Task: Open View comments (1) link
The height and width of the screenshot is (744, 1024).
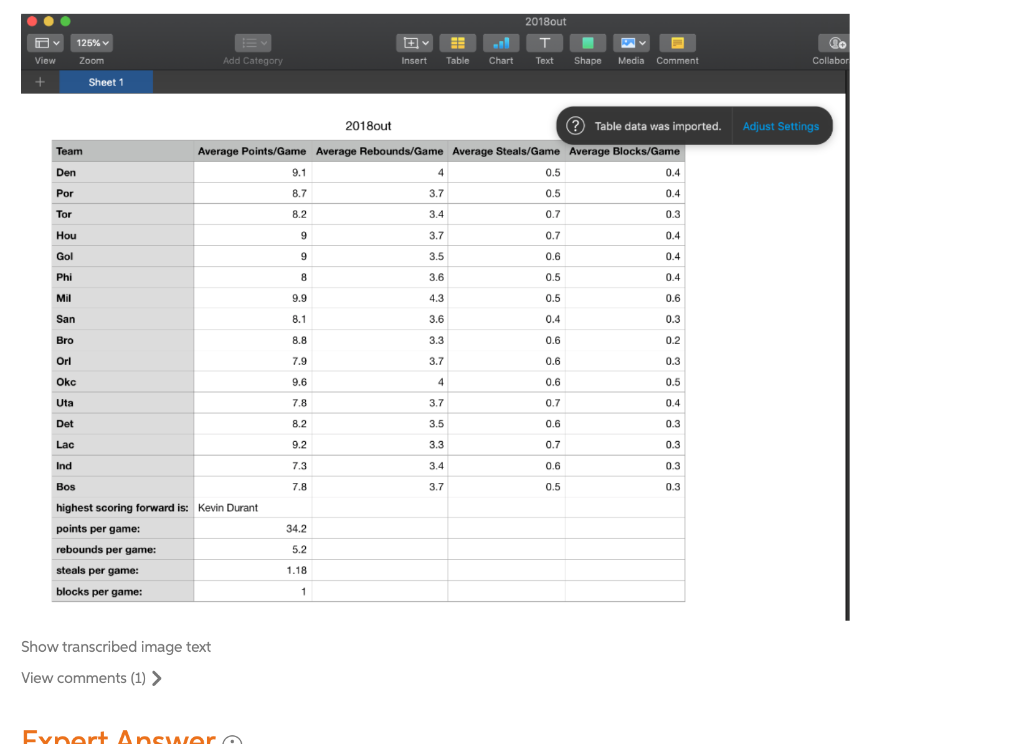Action: click(x=91, y=678)
